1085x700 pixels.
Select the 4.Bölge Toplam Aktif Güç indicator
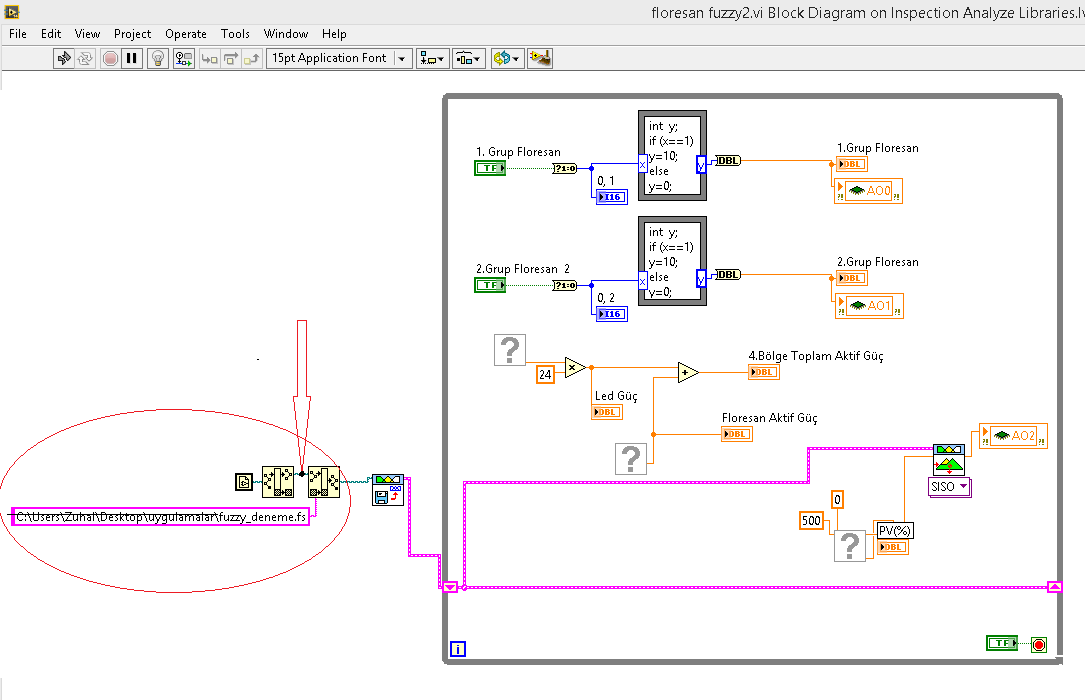coord(764,372)
